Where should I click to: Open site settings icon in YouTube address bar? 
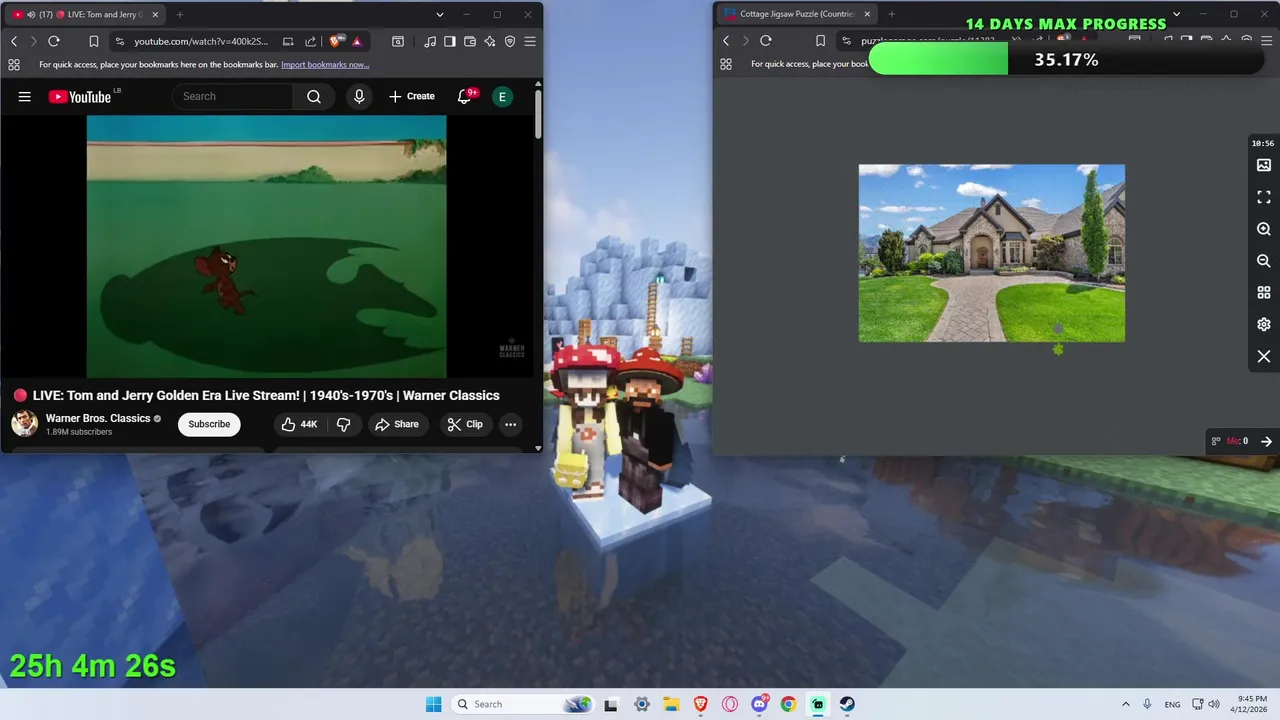[x=120, y=41]
